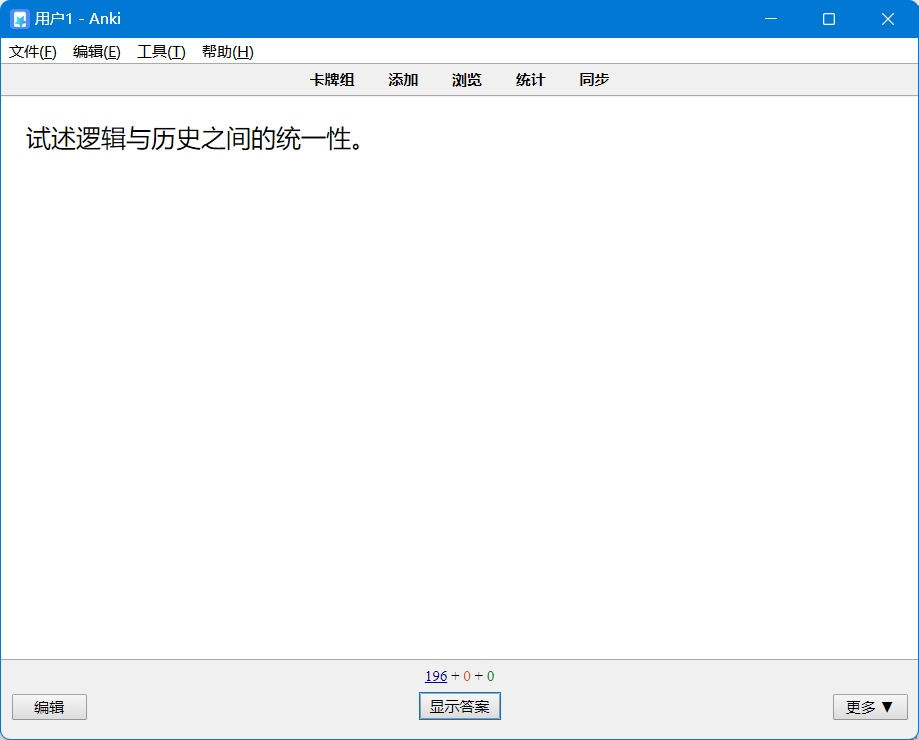Viewport: 919px width, 740px height.
Task: Click the 显示答案 button
Action: click(460, 706)
